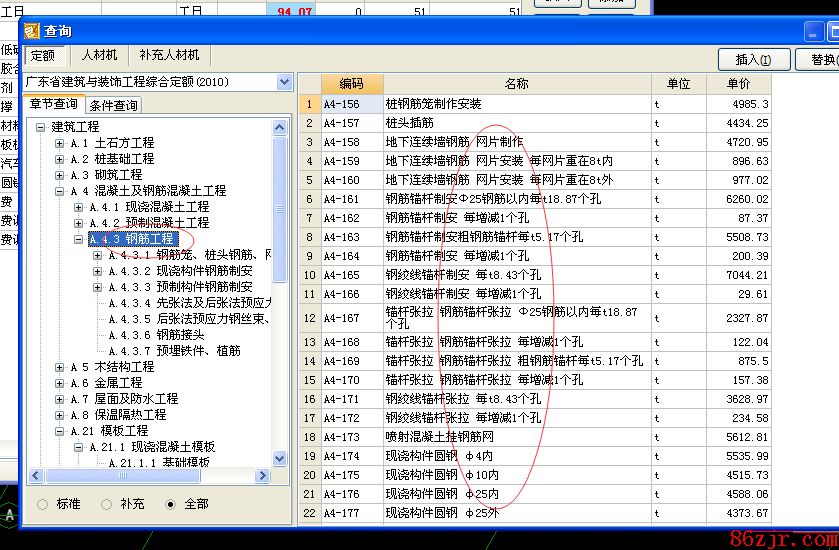Switch to the 人材机 tab
This screenshot has height=550, width=839.
[99, 55]
